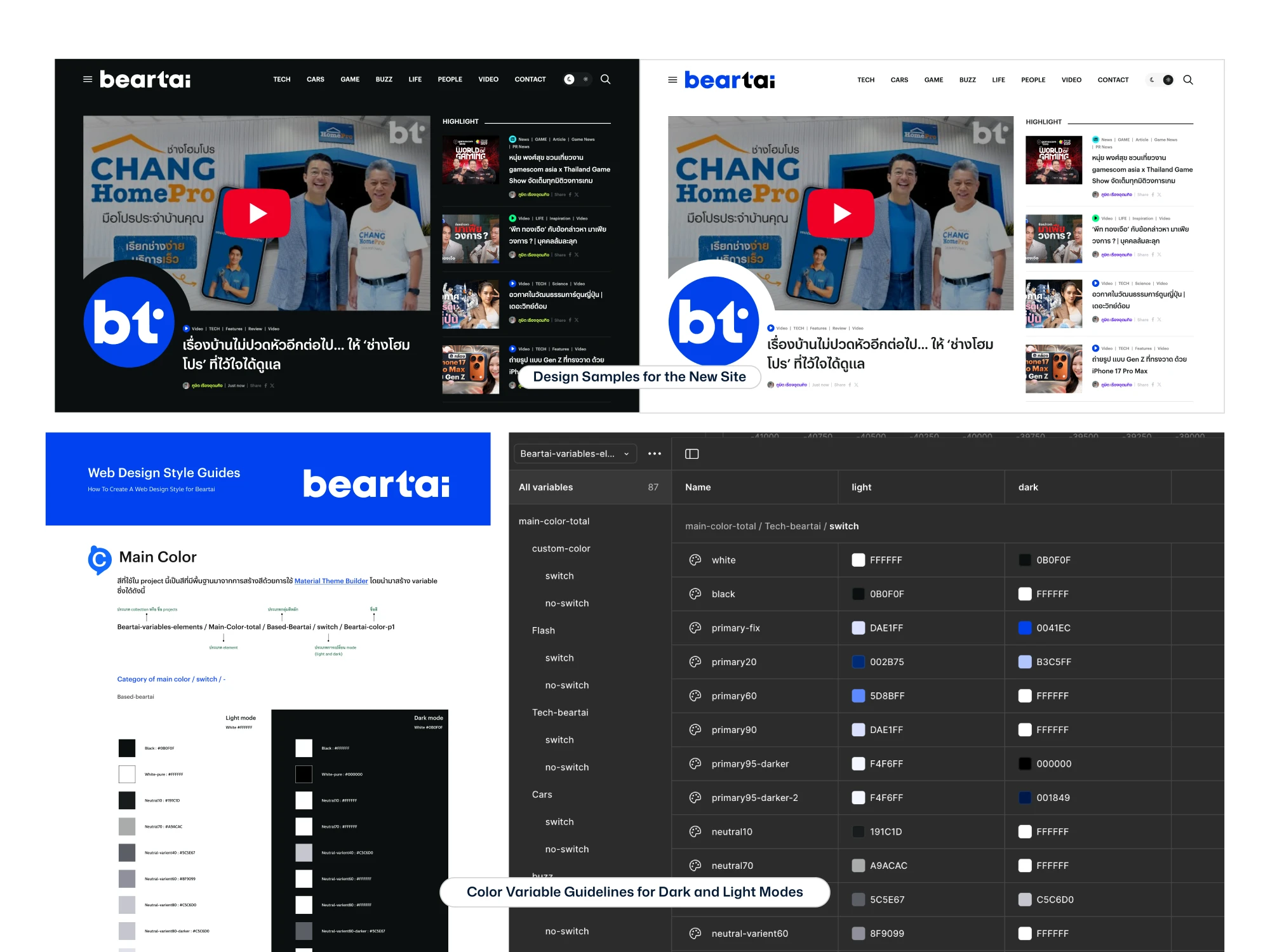Click TECH menu item in dark header
The image size is (1270, 952).
click(x=282, y=79)
